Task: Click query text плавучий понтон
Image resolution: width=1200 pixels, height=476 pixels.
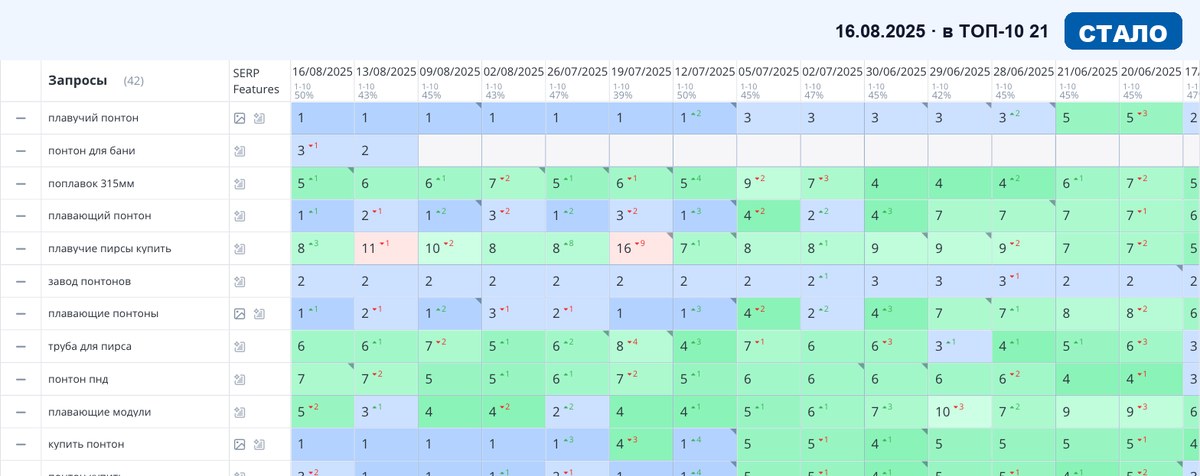Action: point(93,118)
